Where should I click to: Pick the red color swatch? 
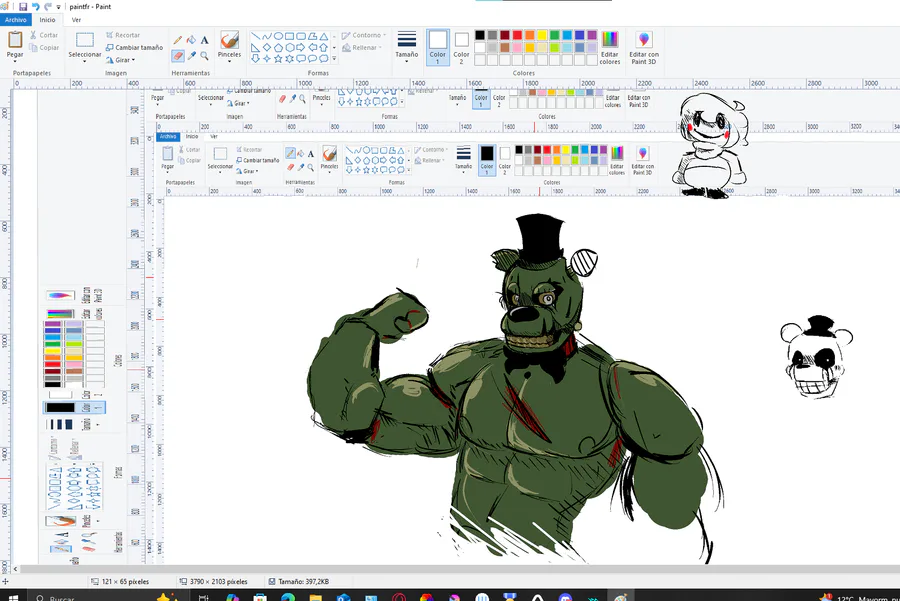517,36
